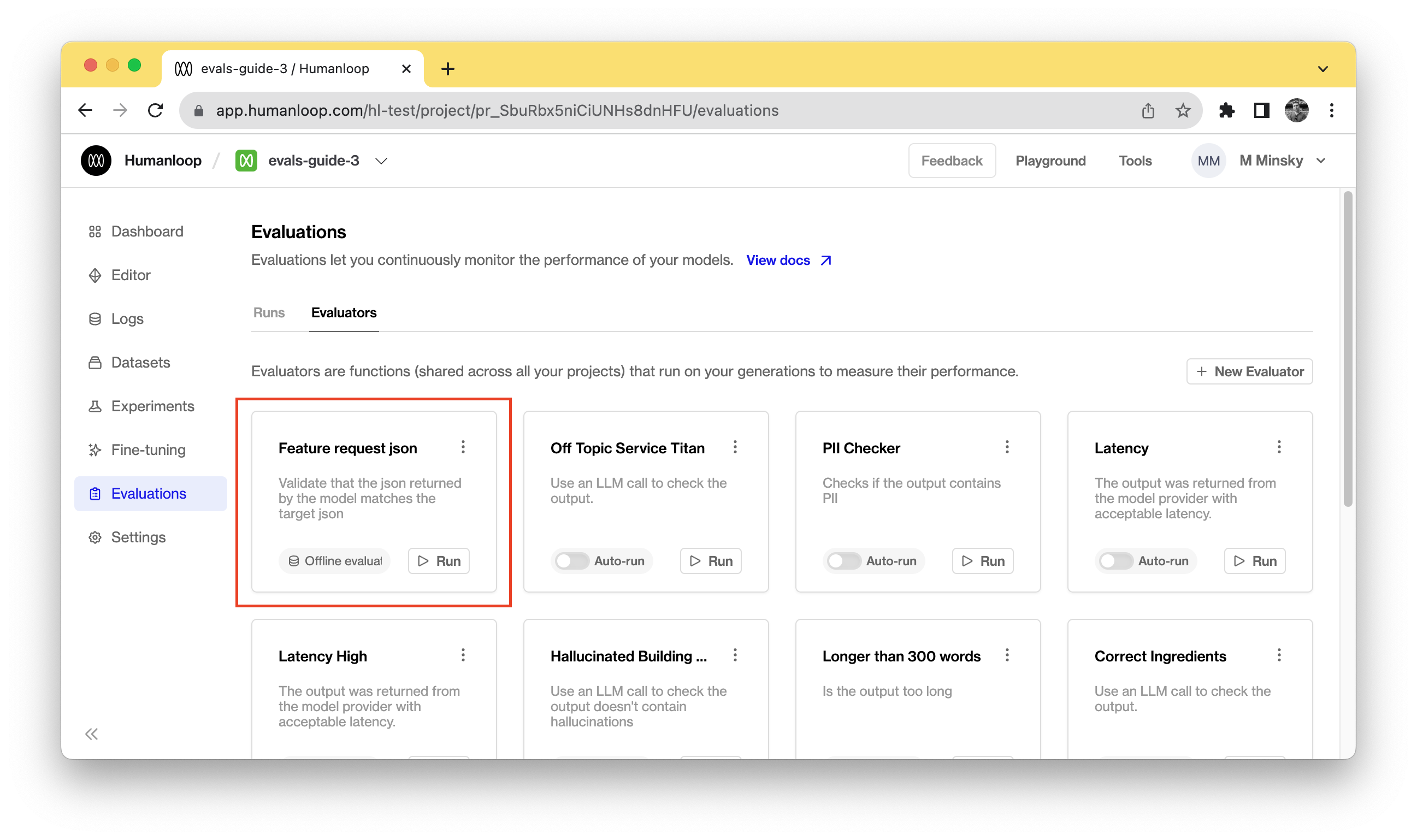
Task: Expand the browser tab search chevron
Action: pyautogui.click(x=1322, y=69)
